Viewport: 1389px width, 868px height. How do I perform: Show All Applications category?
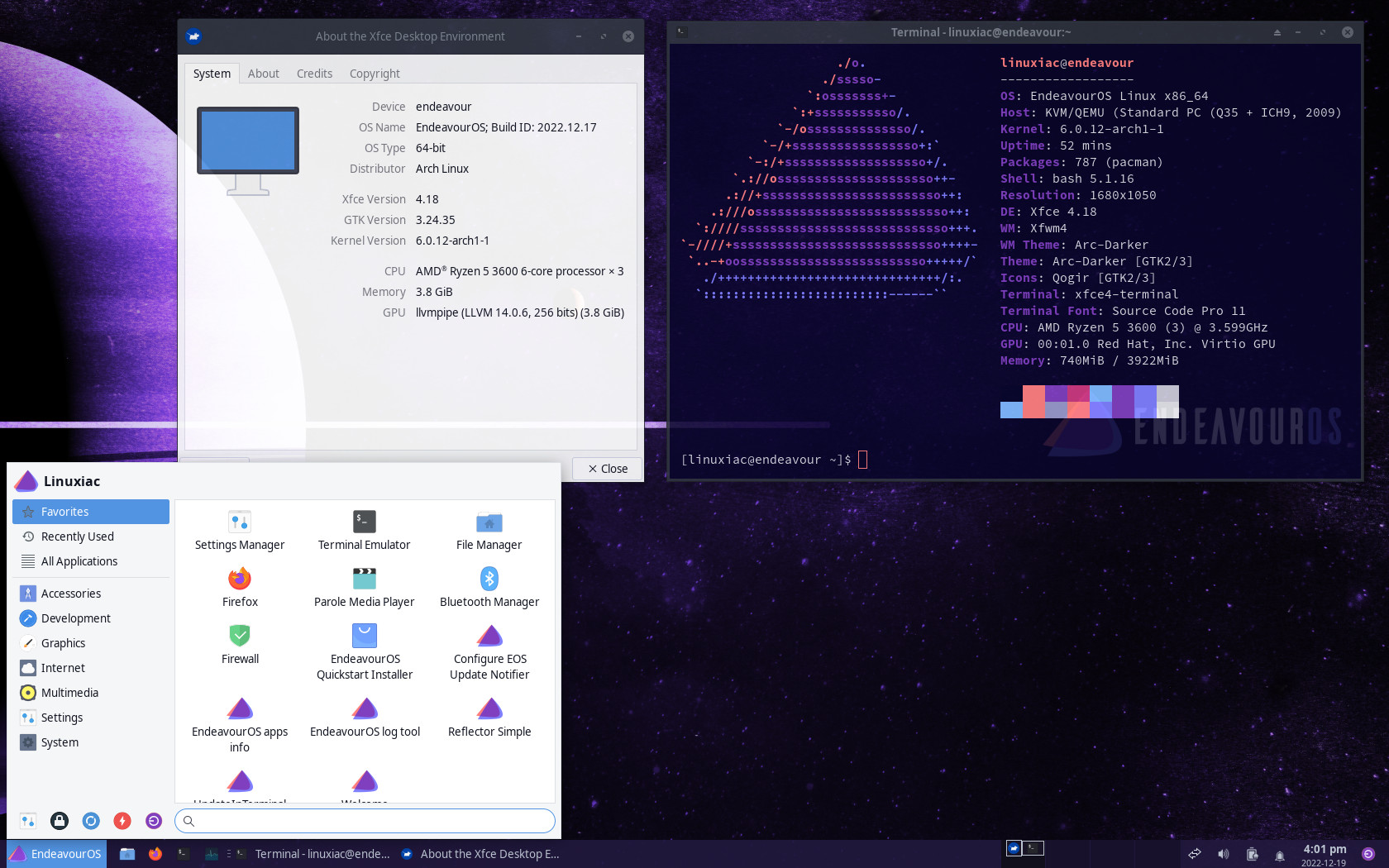point(91,561)
